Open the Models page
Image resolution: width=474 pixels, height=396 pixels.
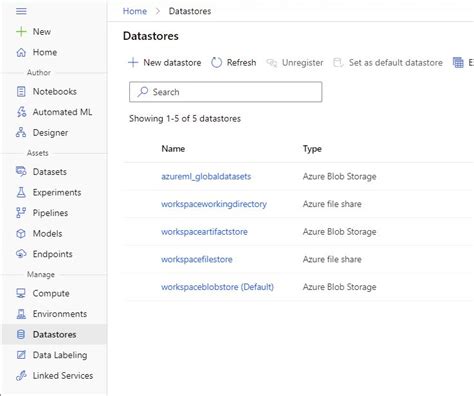point(47,233)
